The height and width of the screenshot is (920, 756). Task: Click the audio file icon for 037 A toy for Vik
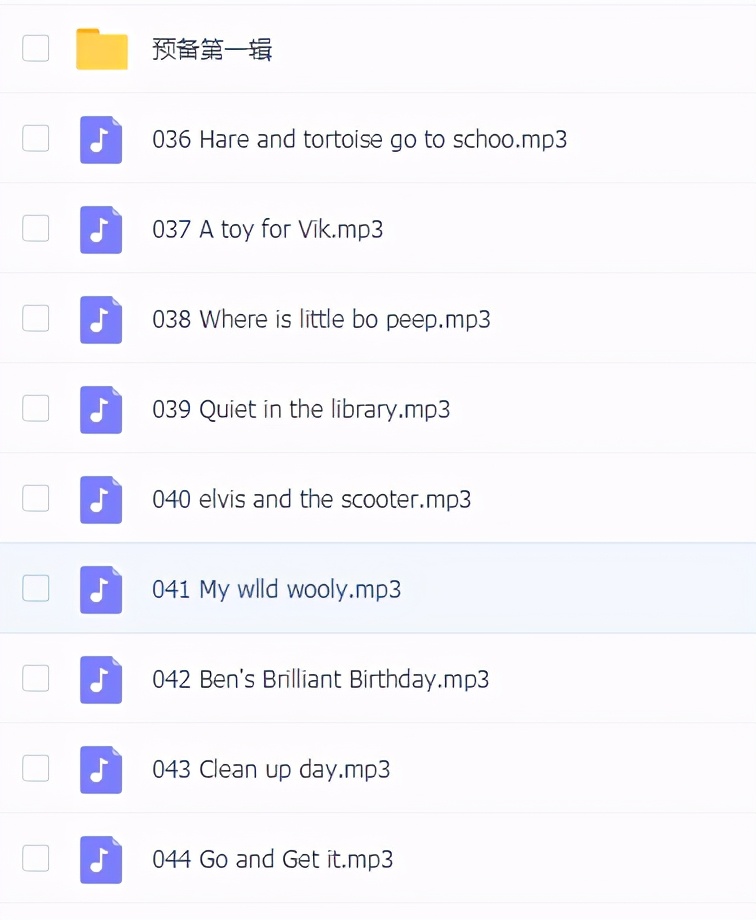tap(101, 229)
